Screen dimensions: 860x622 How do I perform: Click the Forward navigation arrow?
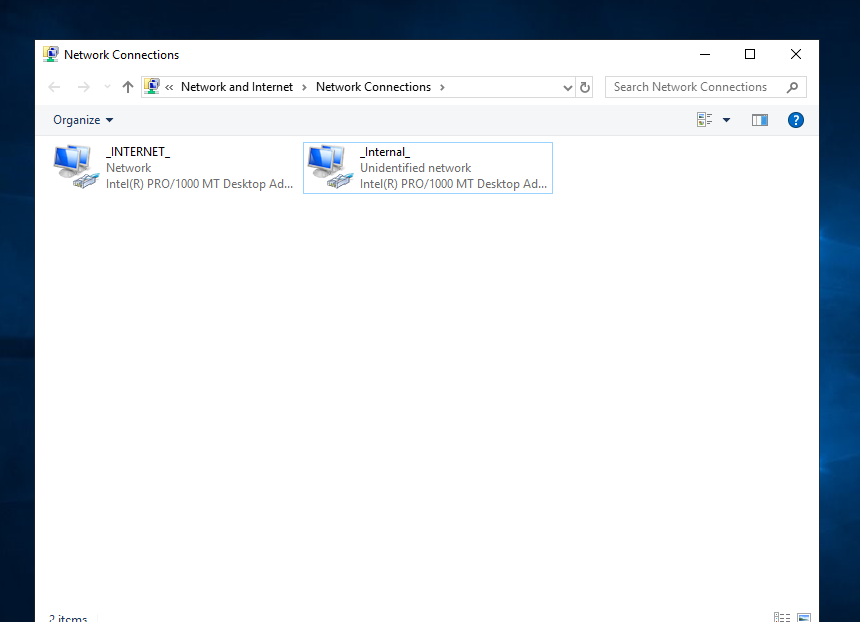pyautogui.click(x=83, y=87)
